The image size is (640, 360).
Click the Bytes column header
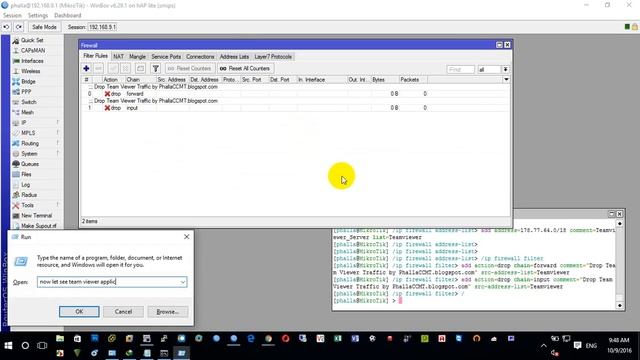tap(384, 80)
